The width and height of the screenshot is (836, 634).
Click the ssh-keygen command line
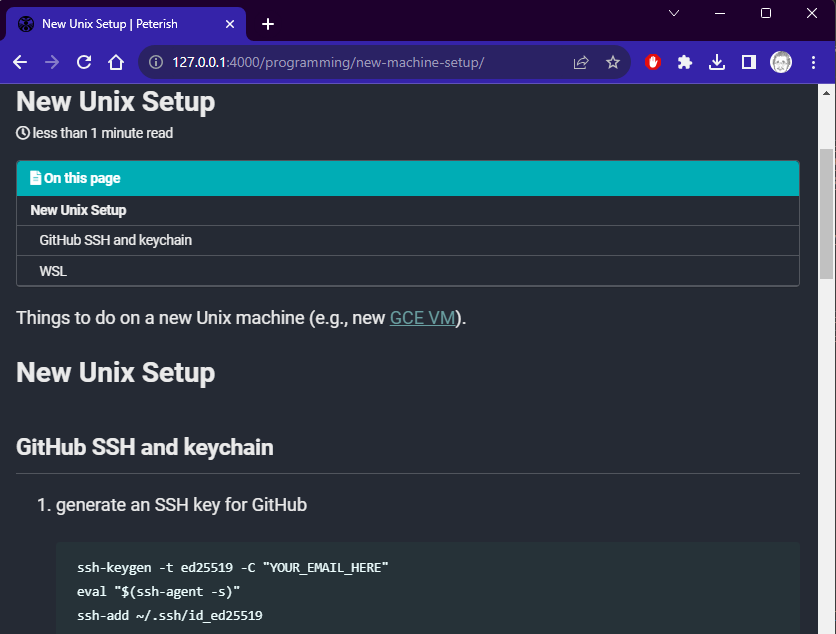point(232,567)
